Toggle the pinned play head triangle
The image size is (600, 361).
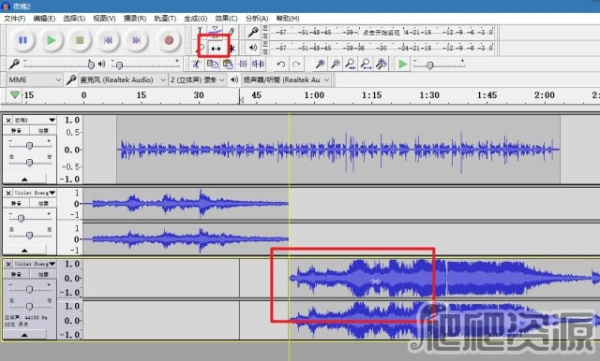[x=15, y=95]
